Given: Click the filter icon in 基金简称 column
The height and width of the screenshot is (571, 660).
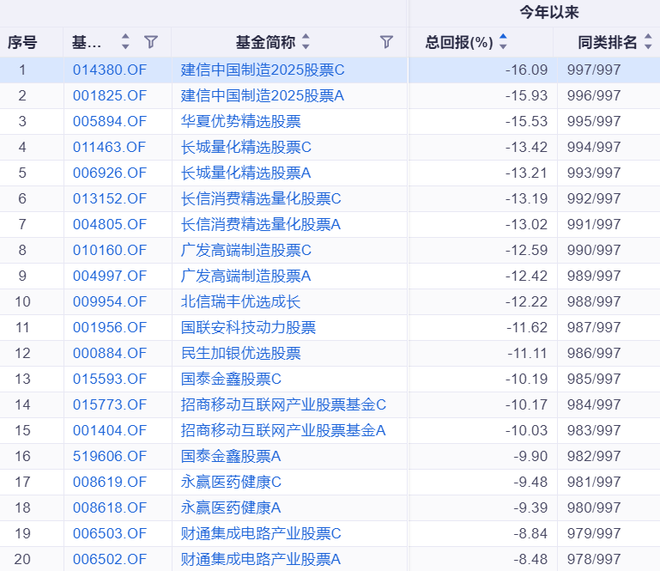Looking at the screenshot, I should (x=387, y=42).
